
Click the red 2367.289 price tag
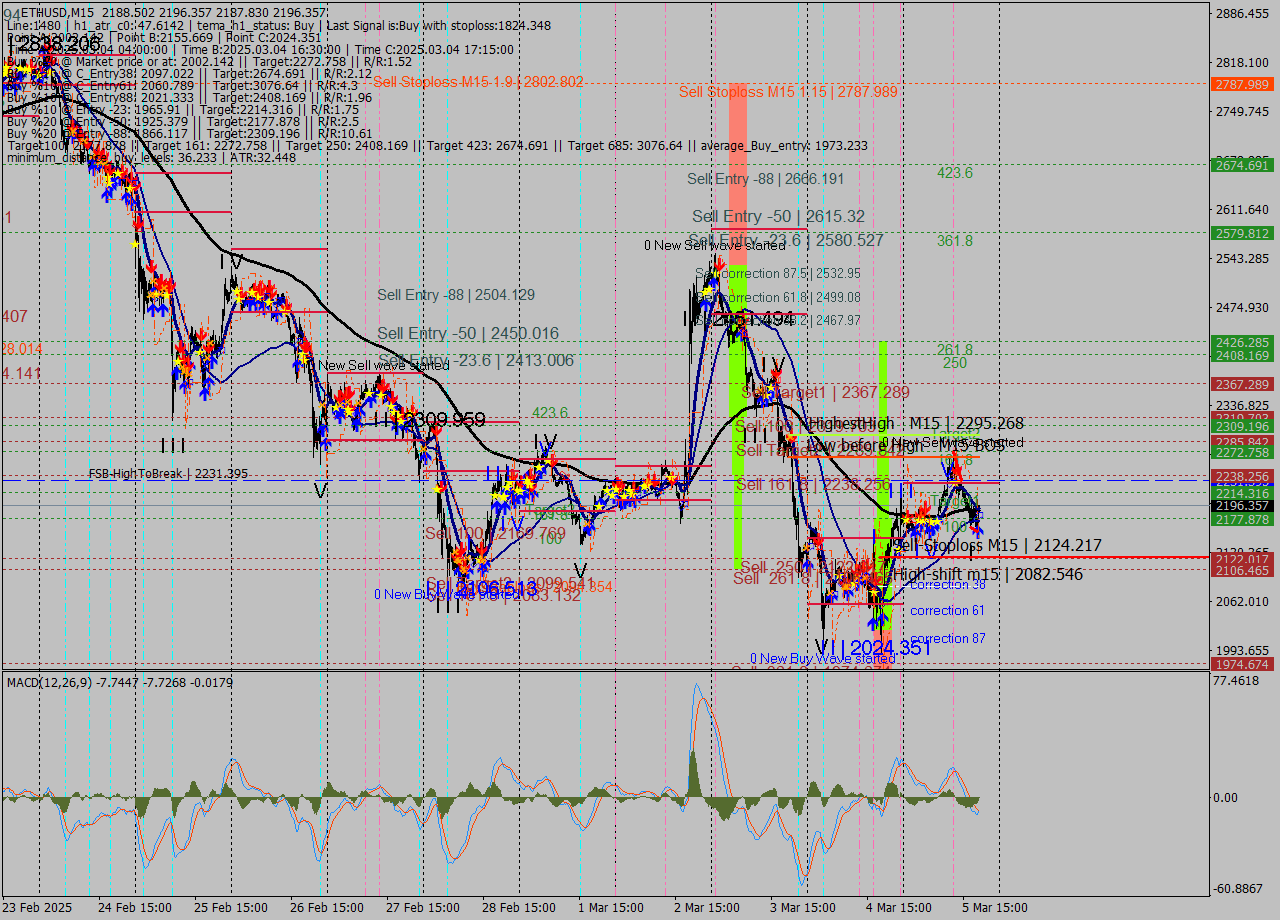click(1241, 384)
